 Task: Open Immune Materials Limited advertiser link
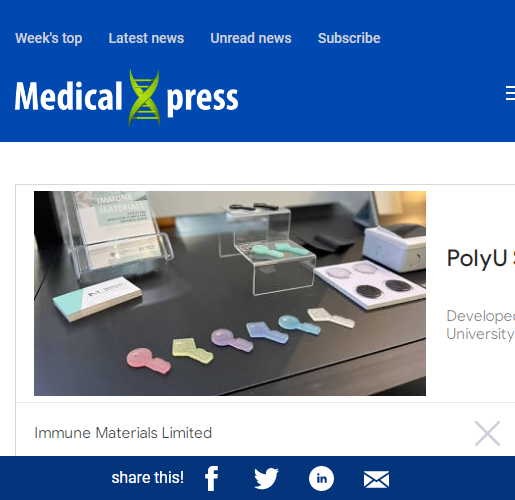click(123, 433)
